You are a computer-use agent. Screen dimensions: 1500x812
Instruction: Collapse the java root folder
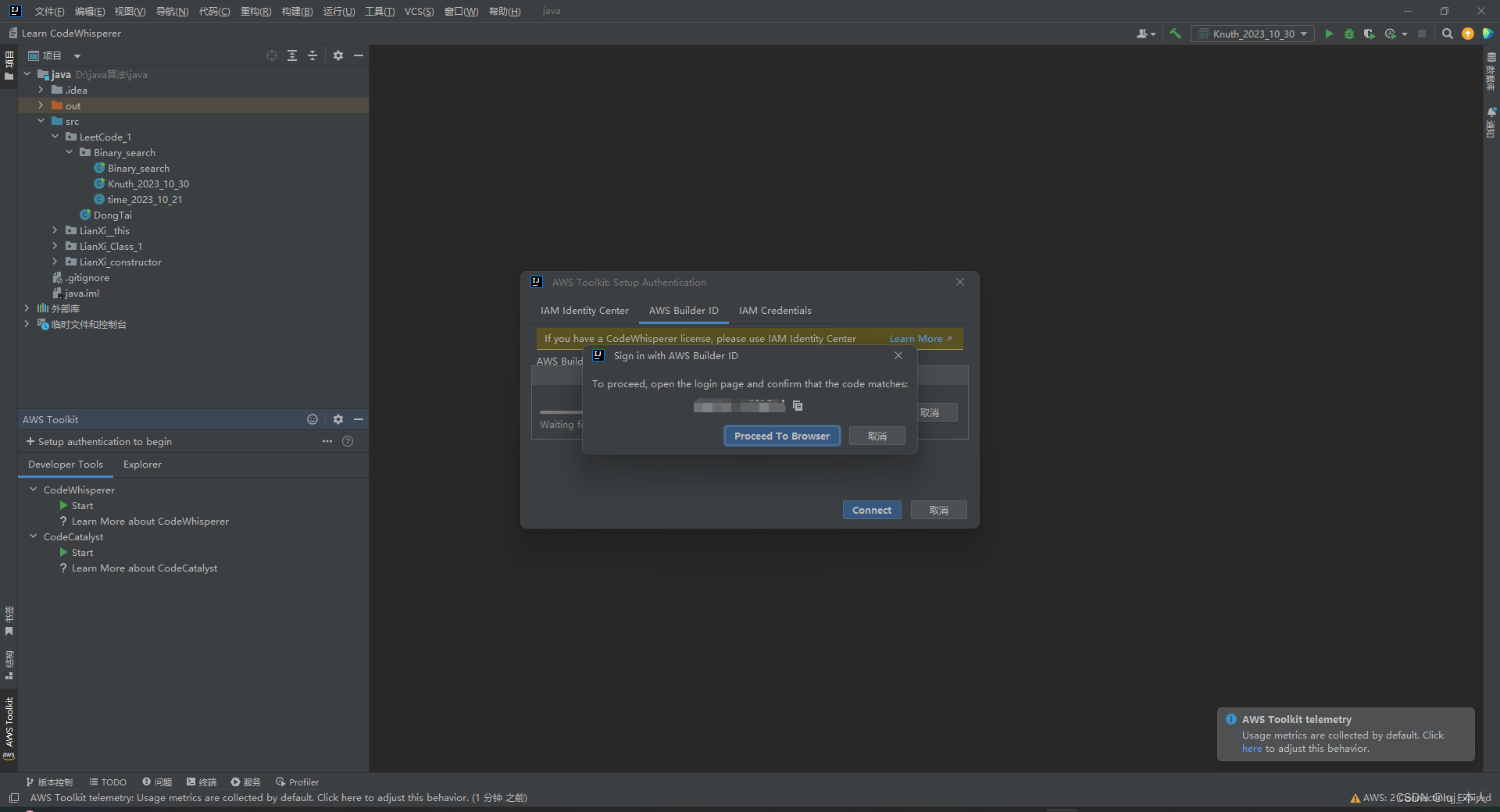(27, 74)
